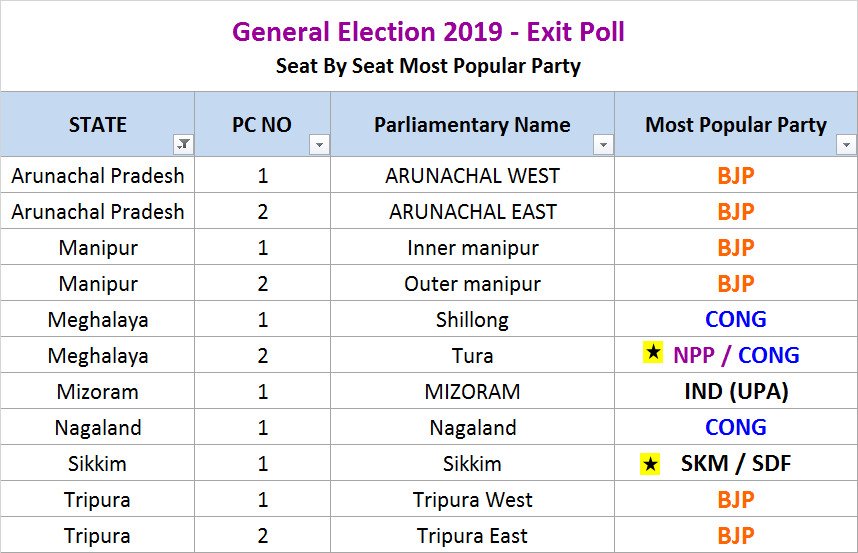The image size is (858, 553).
Task: Open the Most Popular Party filter dropdown
Action: [x=846, y=145]
